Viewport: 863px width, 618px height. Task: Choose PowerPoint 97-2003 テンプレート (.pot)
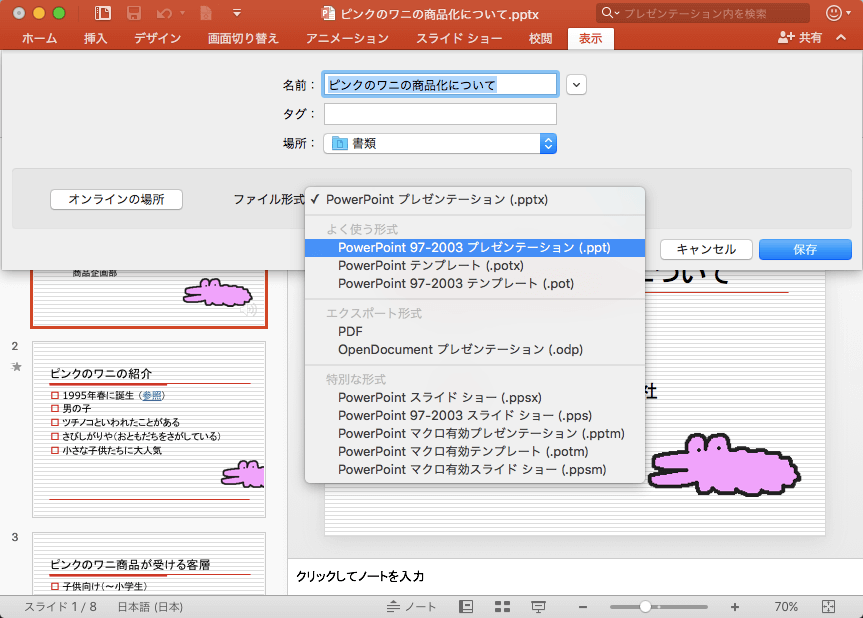(475, 283)
